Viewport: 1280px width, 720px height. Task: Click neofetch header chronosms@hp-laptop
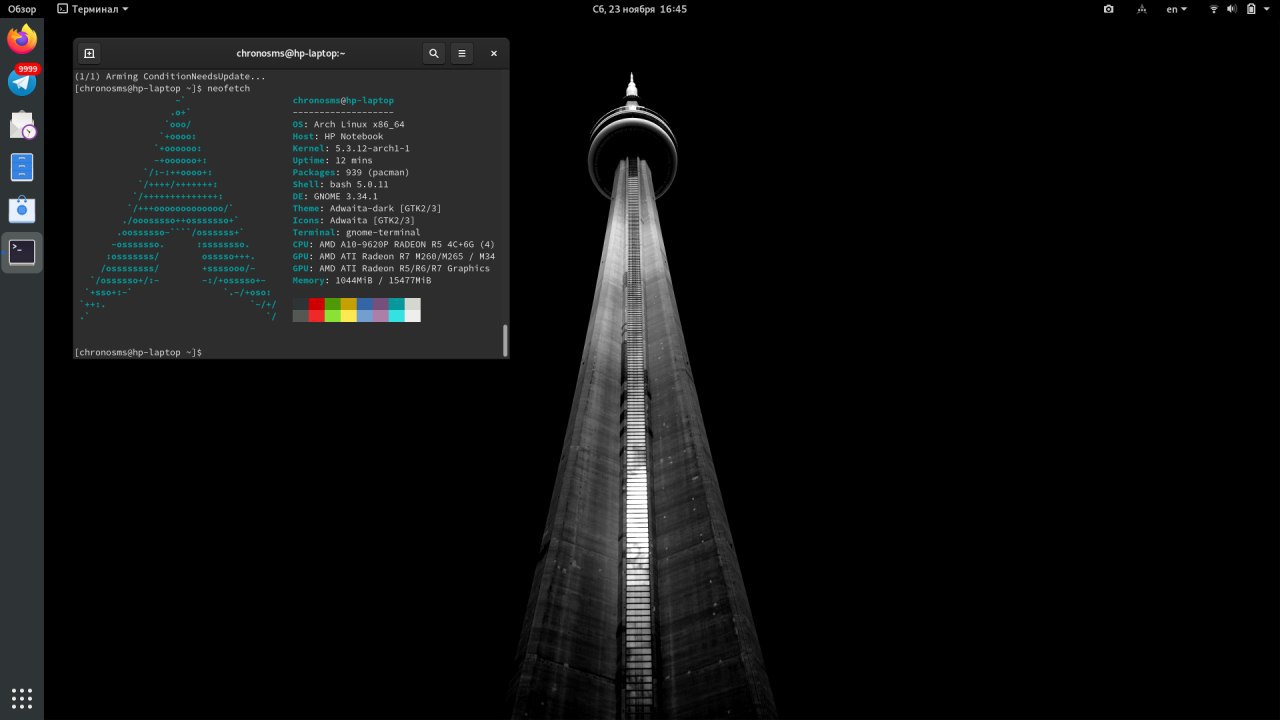[343, 100]
